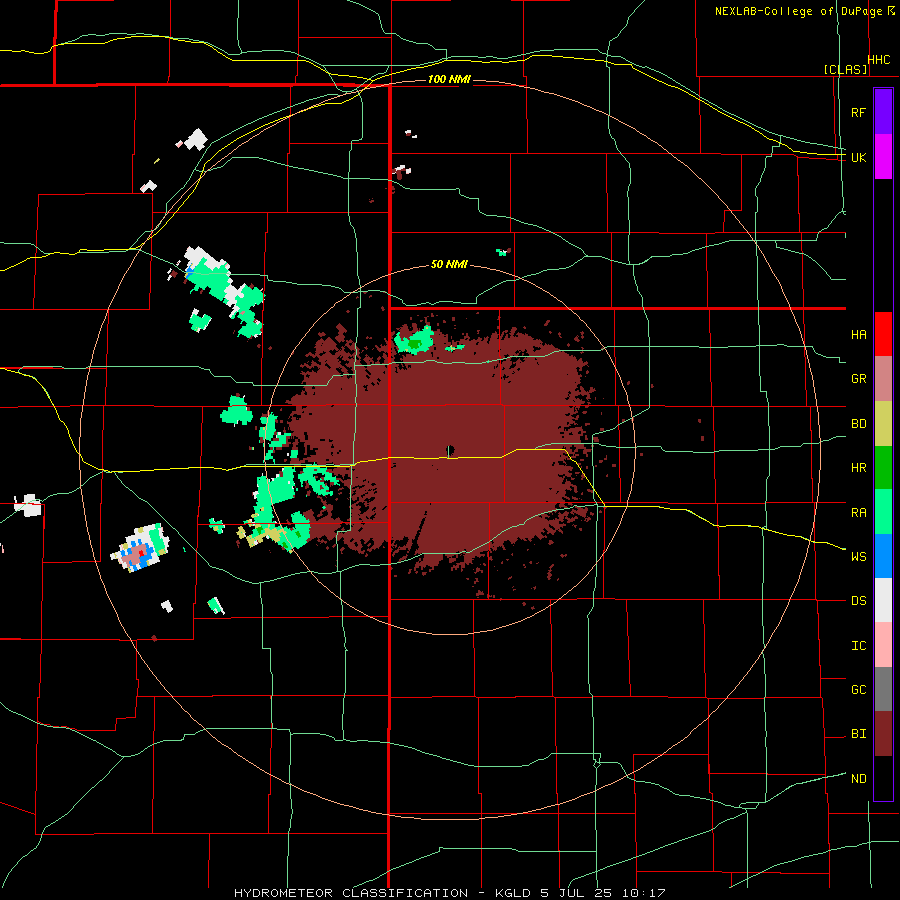Click the blue WS wet snow swatch
900x900 pixels.
tap(883, 556)
